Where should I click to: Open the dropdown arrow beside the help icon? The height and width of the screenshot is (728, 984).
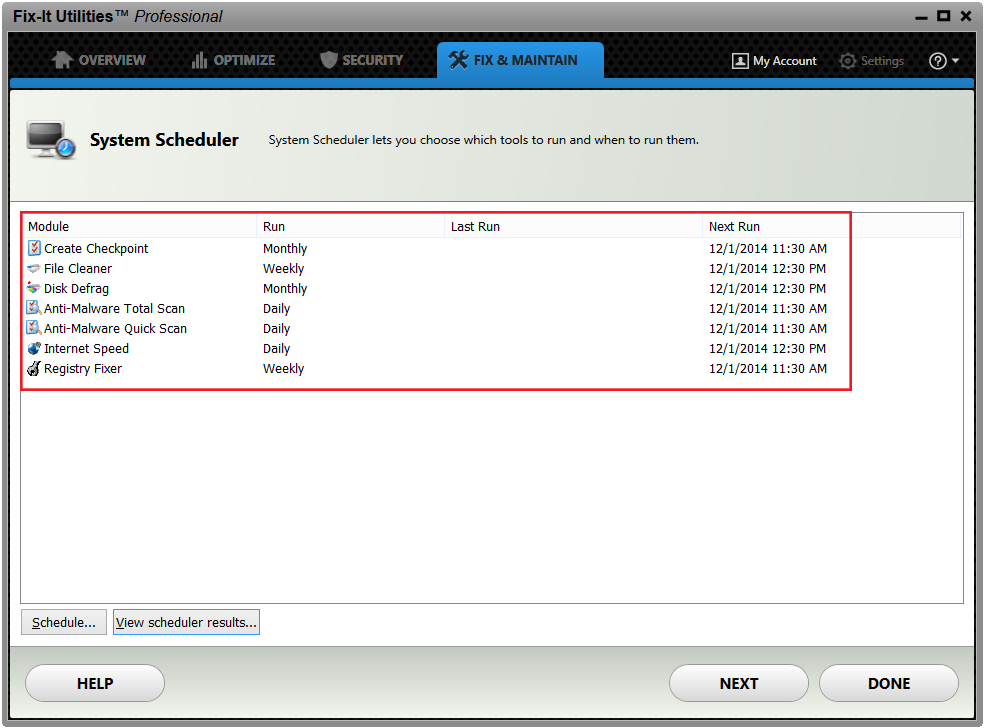(957, 60)
